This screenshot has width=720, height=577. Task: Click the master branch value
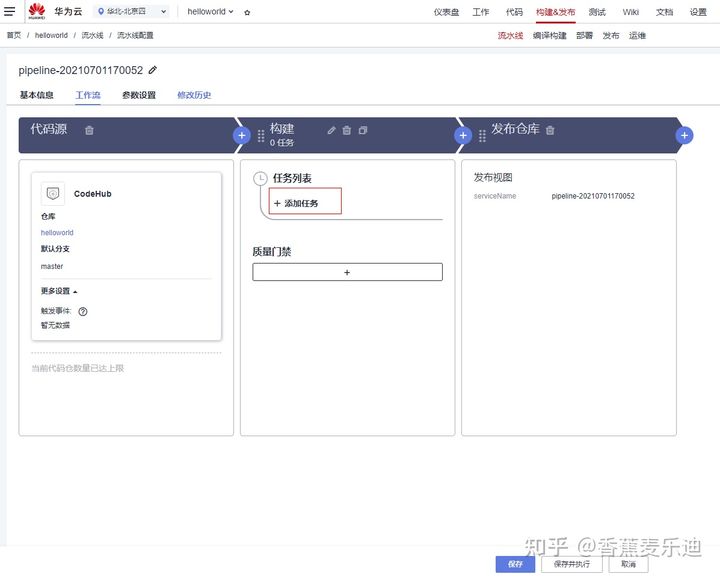click(52, 266)
